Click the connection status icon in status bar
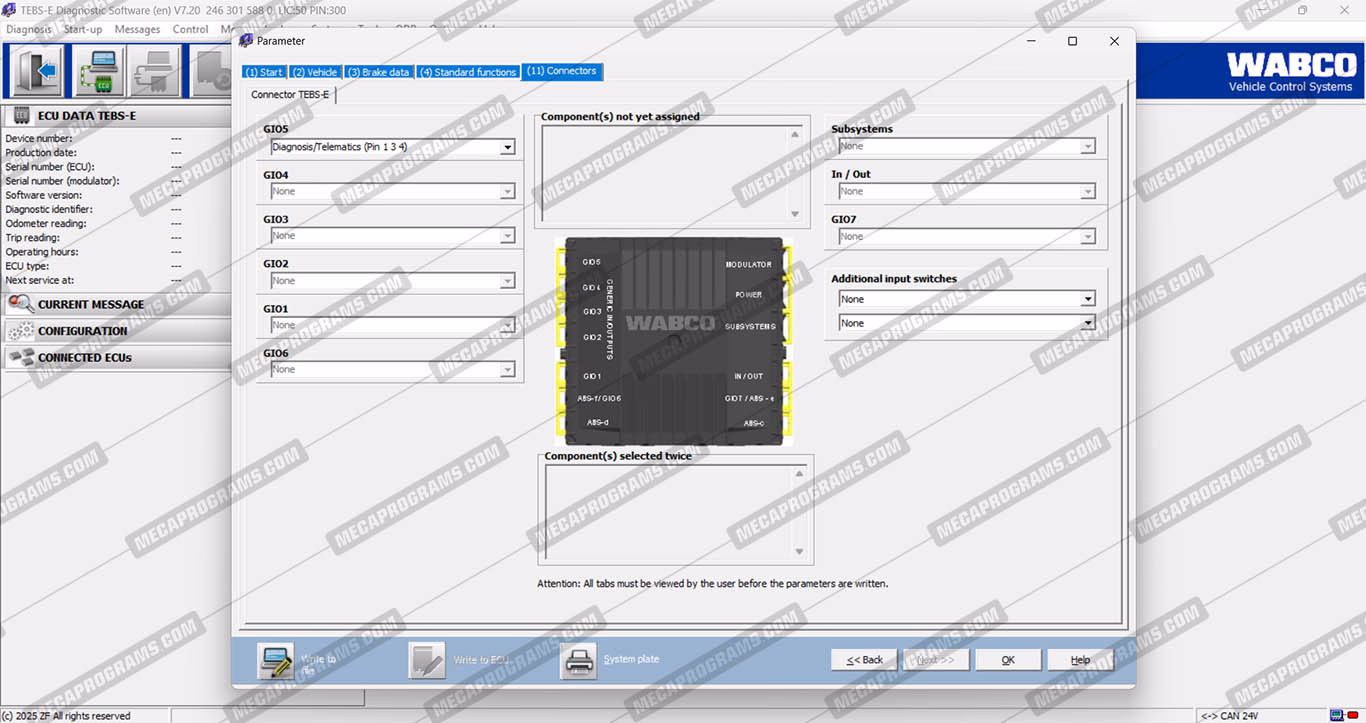This screenshot has width=1366, height=723. 1339,715
